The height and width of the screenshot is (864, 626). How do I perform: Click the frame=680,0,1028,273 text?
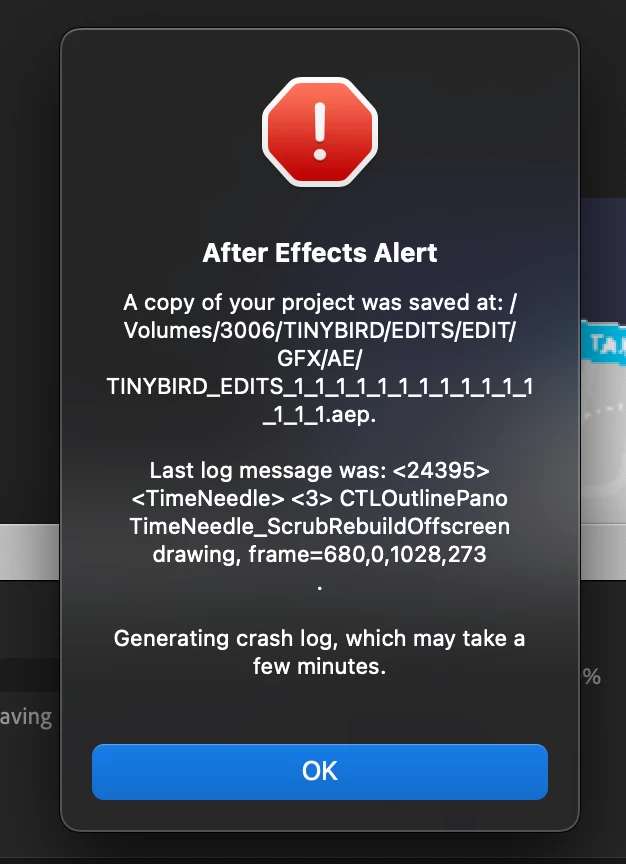point(368,554)
